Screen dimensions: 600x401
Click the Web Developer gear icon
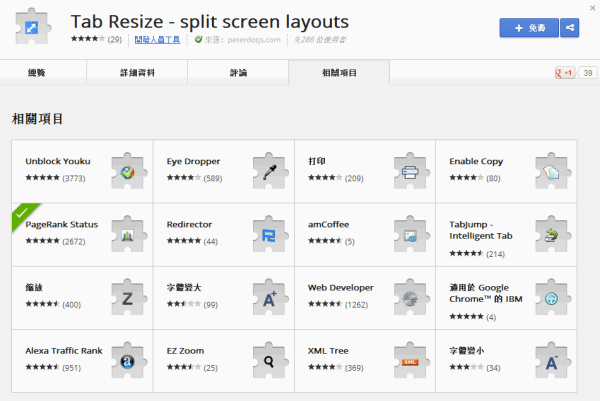pyautogui.click(x=410, y=298)
